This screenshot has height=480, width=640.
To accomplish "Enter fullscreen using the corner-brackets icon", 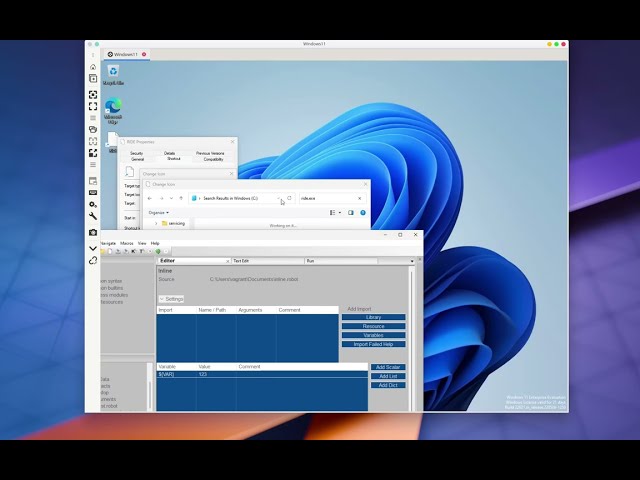I will point(93,106).
